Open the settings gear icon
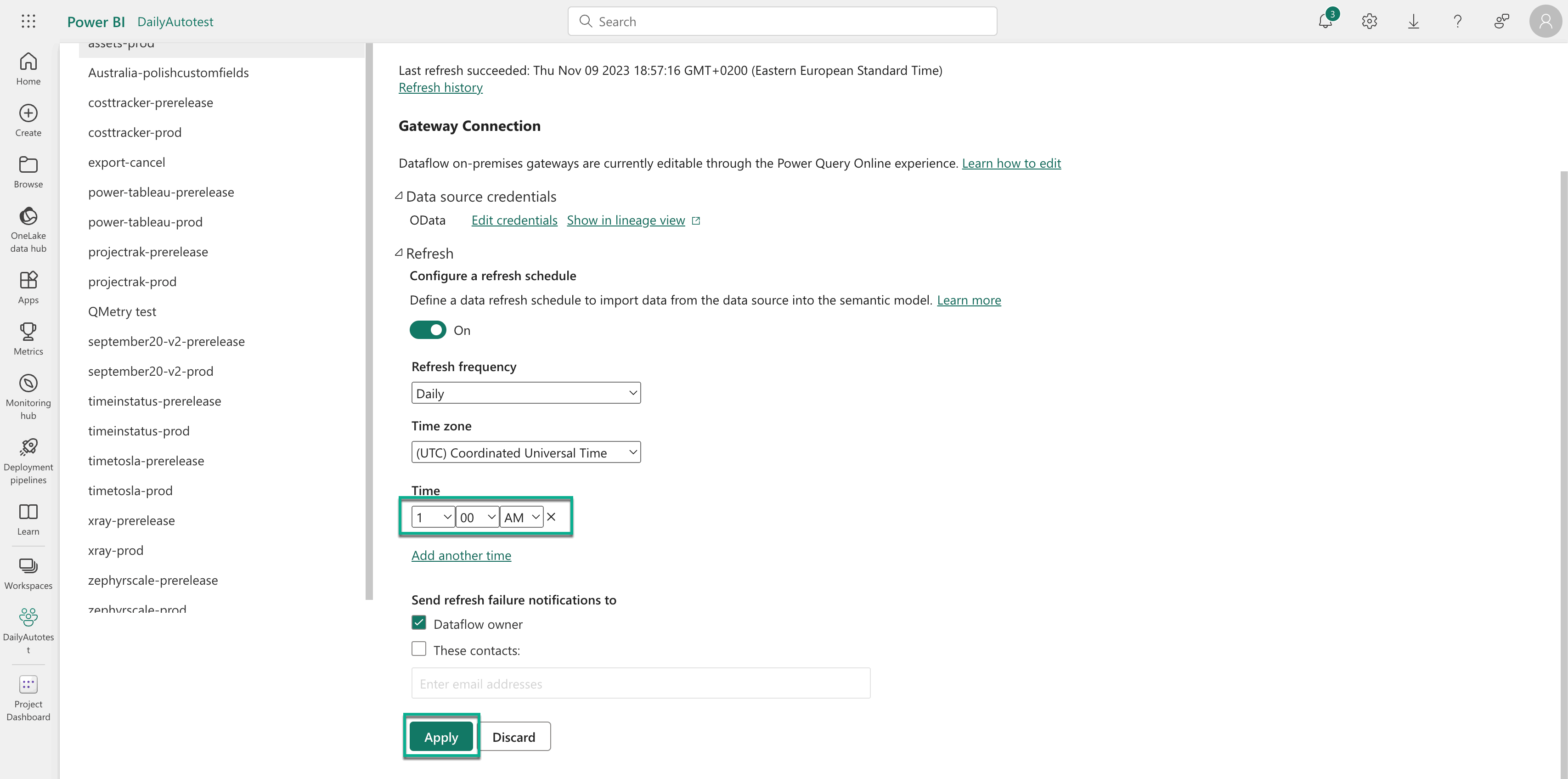Image resolution: width=1568 pixels, height=779 pixels. (x=1369, y=22)
